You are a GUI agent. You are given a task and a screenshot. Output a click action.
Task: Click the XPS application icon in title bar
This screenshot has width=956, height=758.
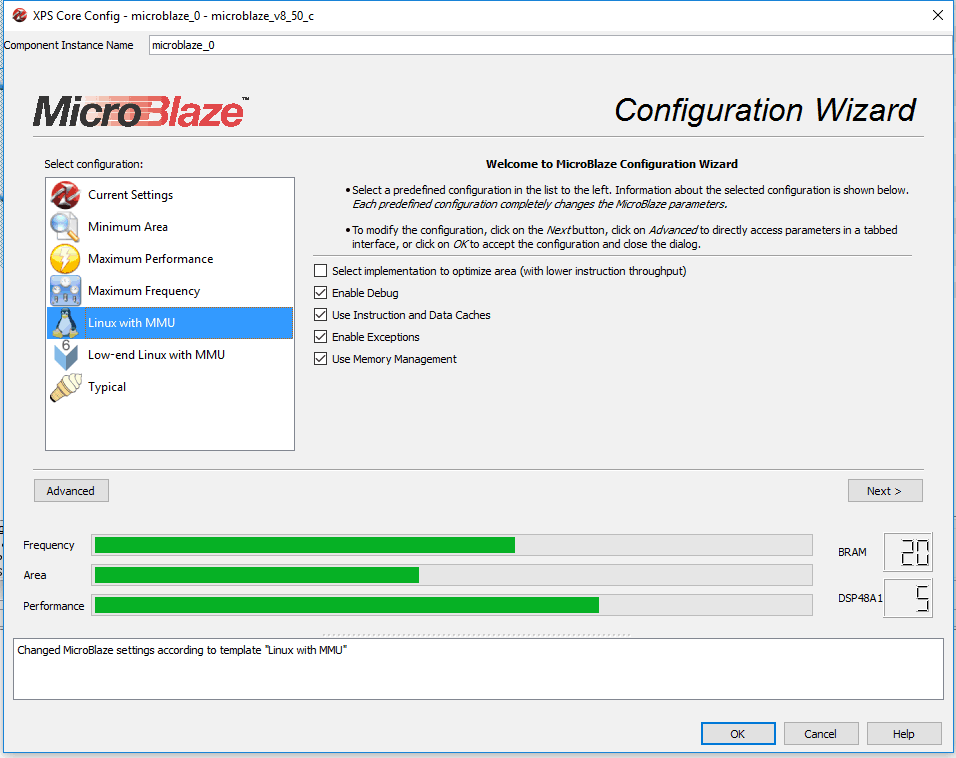17,15
